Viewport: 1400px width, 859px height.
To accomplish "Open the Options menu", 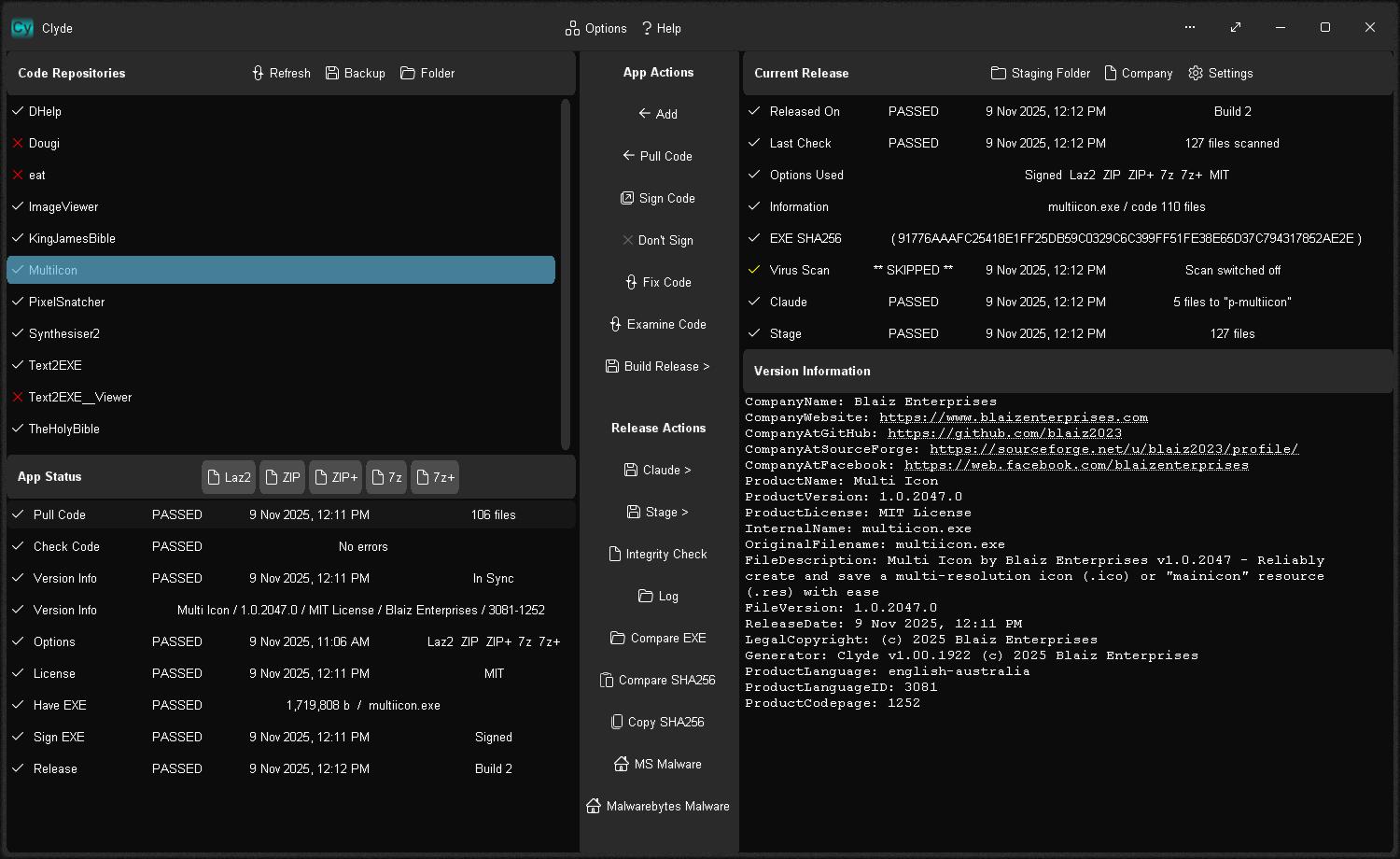I will coord(595,28).
